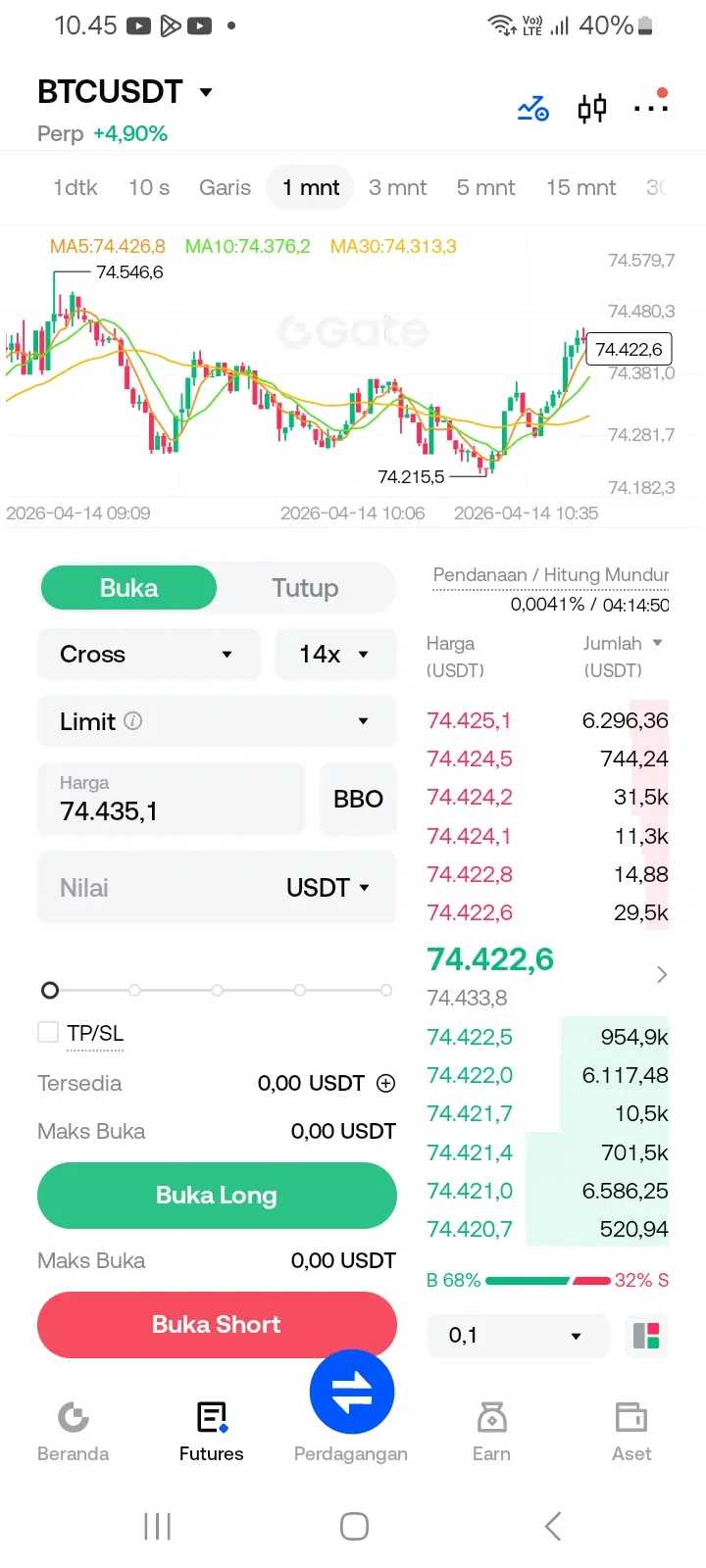Open the price alert chart icon
This screenshot has height=1568, width=706.
coord(533,108)
